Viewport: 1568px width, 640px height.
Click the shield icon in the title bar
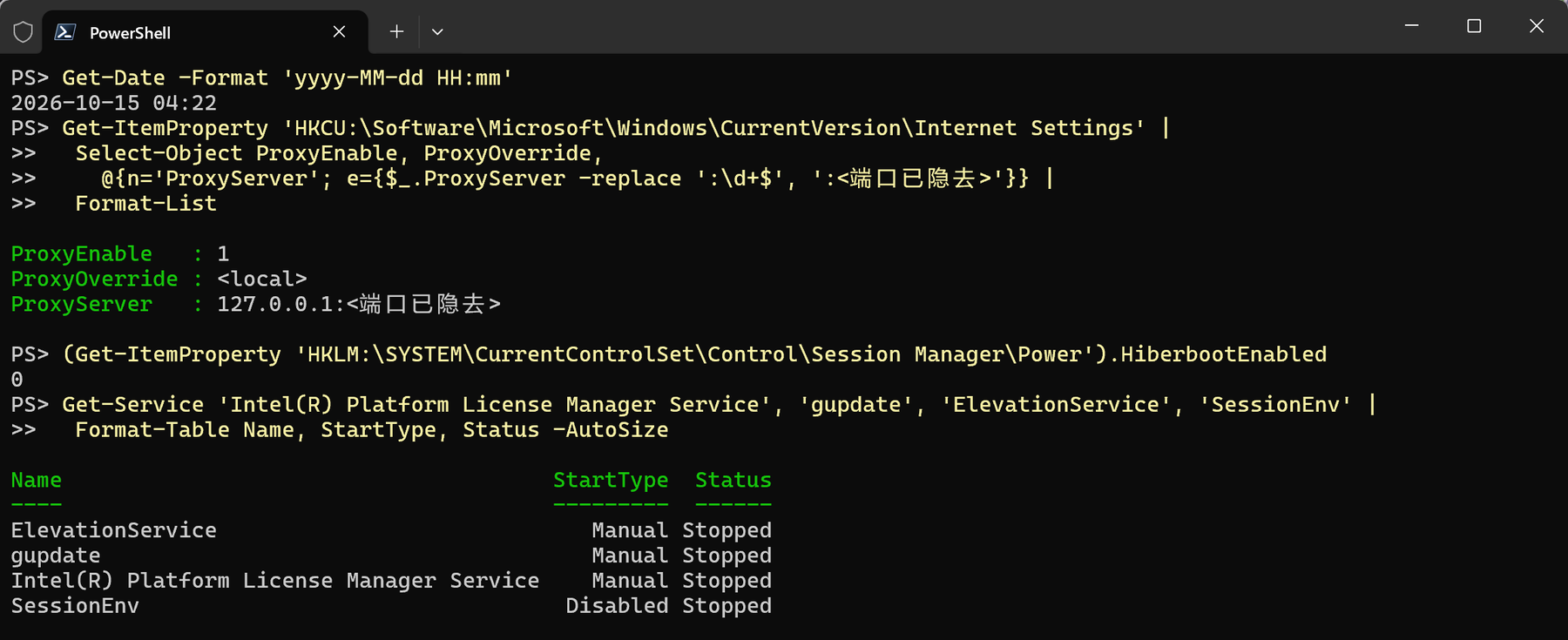coord(24,32)
